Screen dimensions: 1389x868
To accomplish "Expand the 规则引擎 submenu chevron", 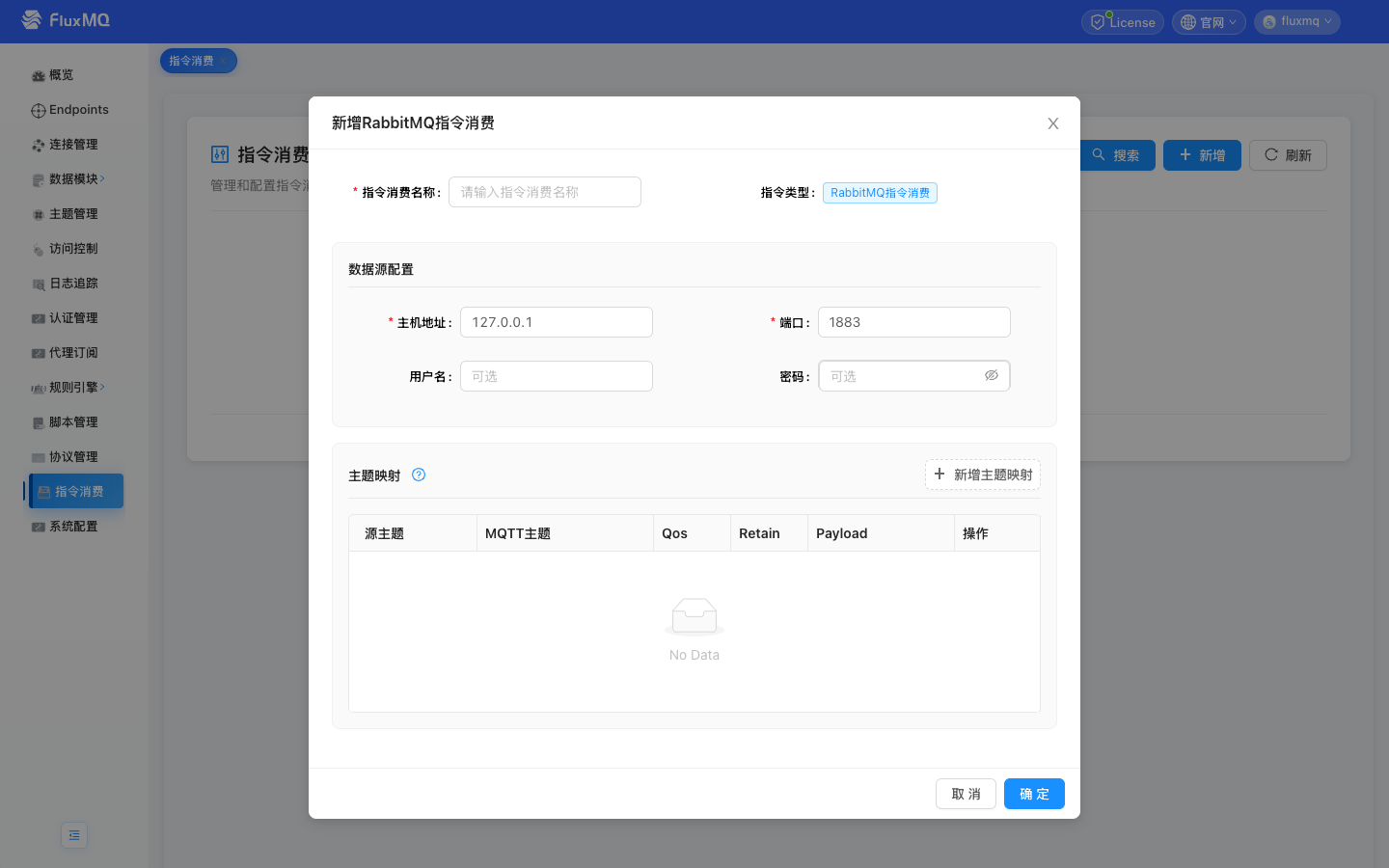I will click(x=102, y=387).
